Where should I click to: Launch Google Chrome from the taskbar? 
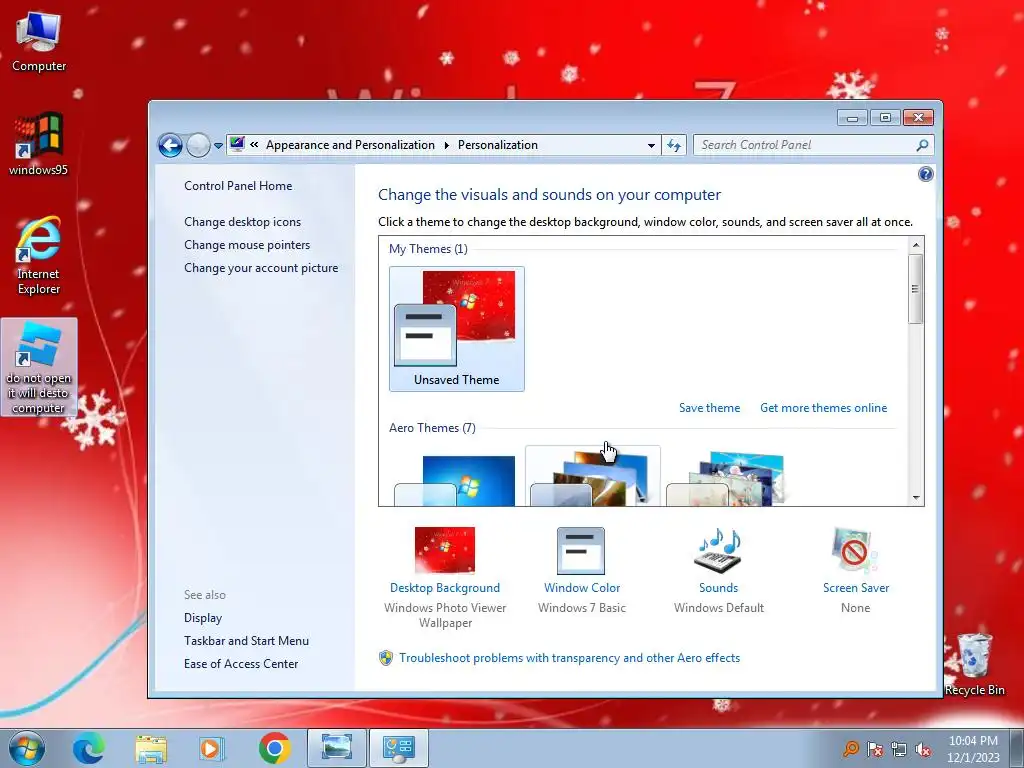coord(274,748)
